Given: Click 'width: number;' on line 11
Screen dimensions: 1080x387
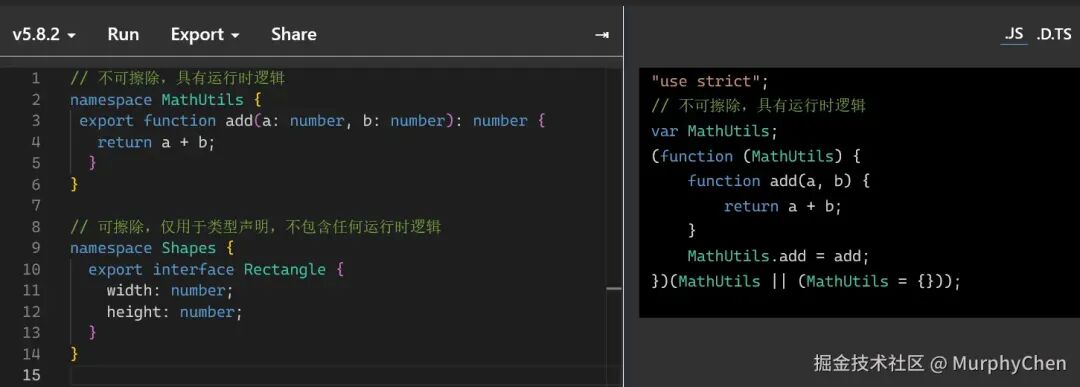Looking at the screenshot, I should (170, 291).
